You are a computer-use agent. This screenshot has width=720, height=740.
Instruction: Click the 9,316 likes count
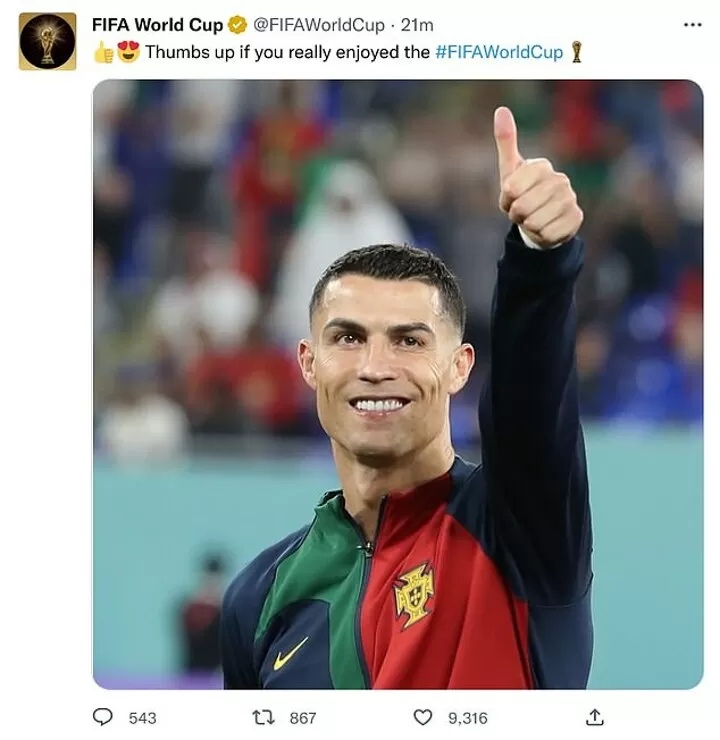468,718
